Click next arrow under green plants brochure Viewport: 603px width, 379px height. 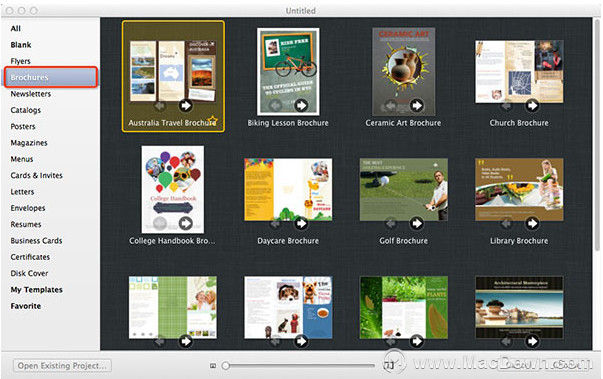pos(416,341)
